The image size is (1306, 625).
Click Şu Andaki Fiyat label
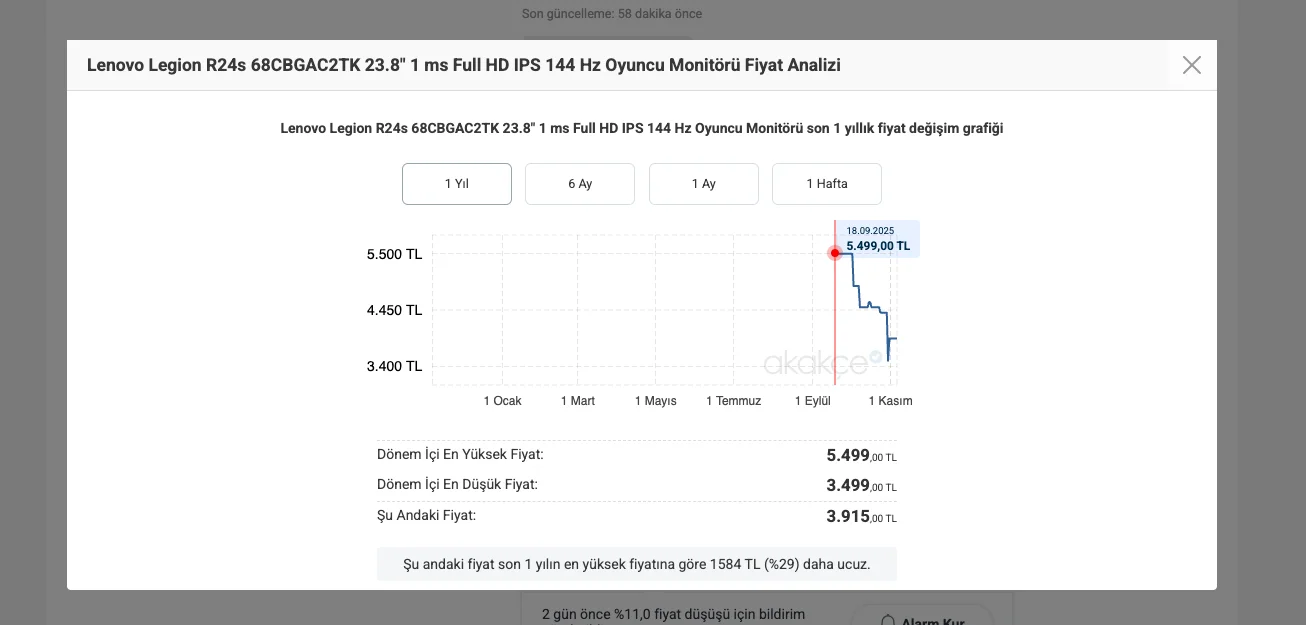(x=426, y=515)
